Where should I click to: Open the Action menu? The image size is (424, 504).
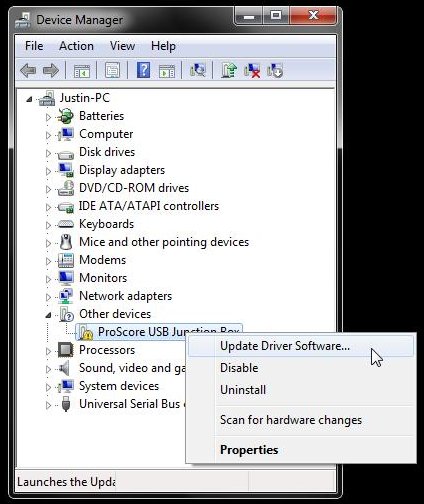pos(76,46)
